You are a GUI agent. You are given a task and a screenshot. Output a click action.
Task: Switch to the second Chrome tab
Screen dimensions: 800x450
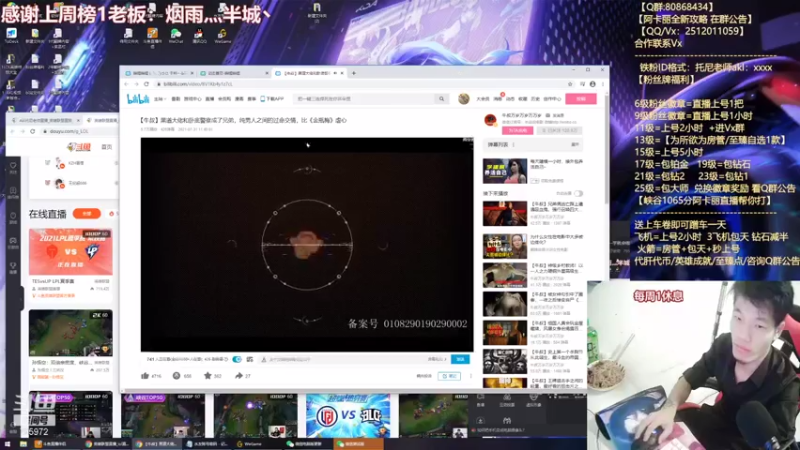(x=234, y=73)
